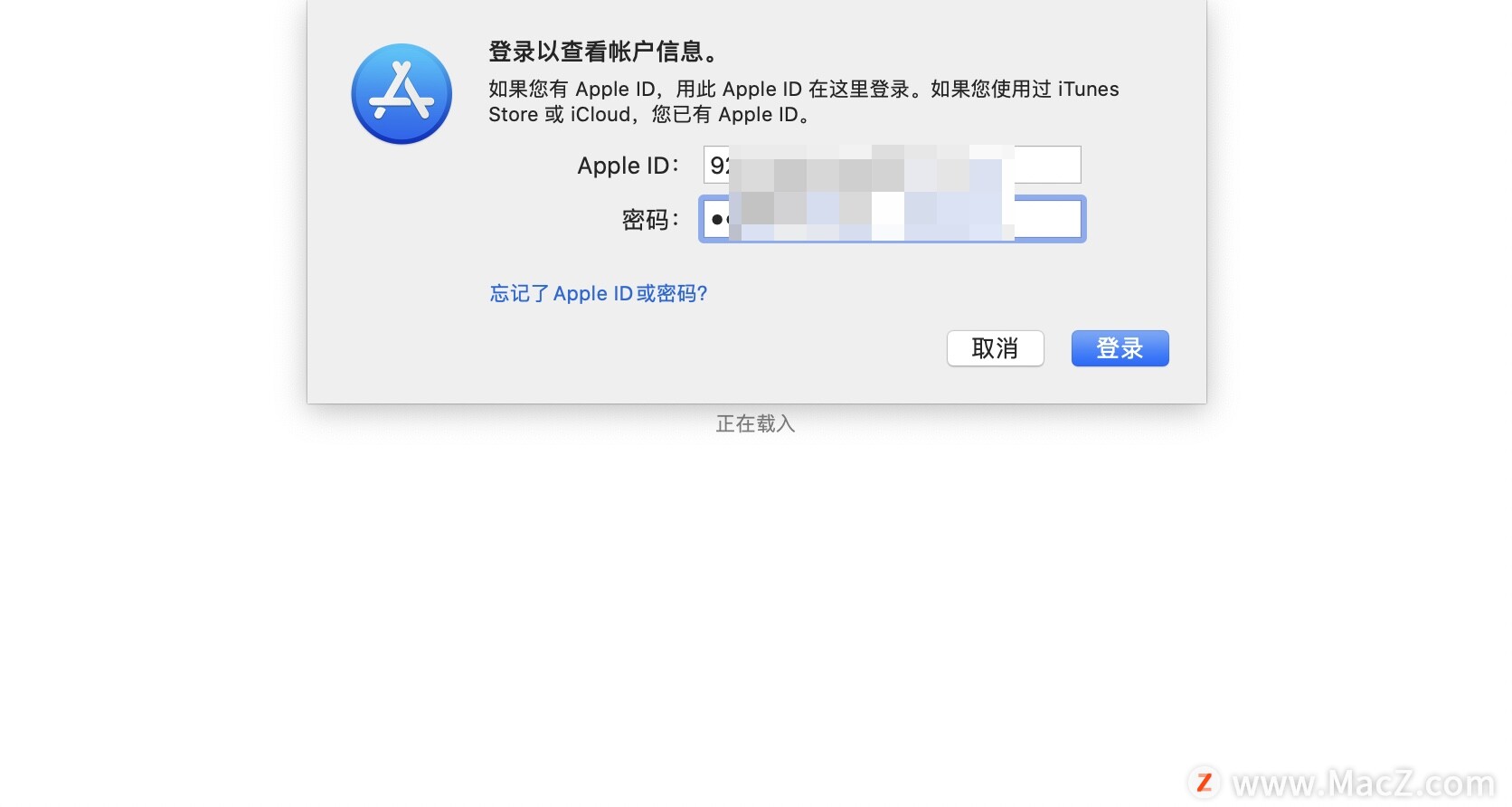
Task: Click the Apple ID: field label
Action: (628, 166)
